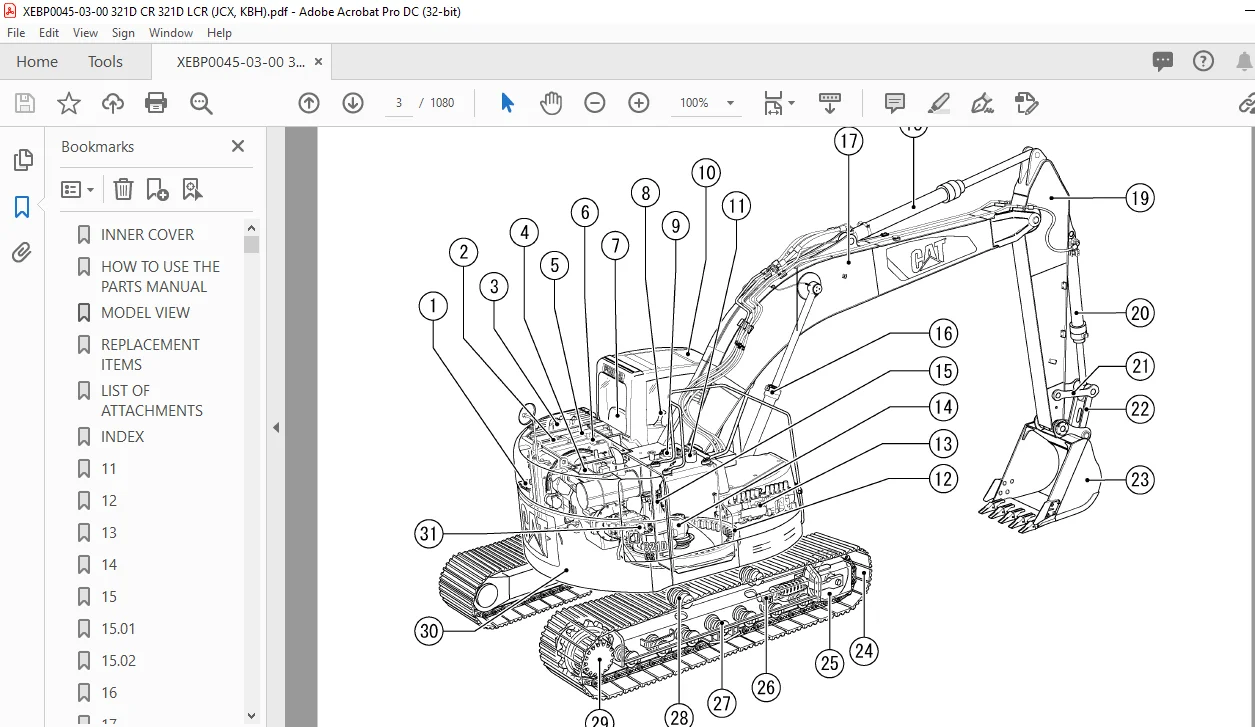Screen dimensions: 1255x727
Task: Open the View menu
Action: coord(86,33)
